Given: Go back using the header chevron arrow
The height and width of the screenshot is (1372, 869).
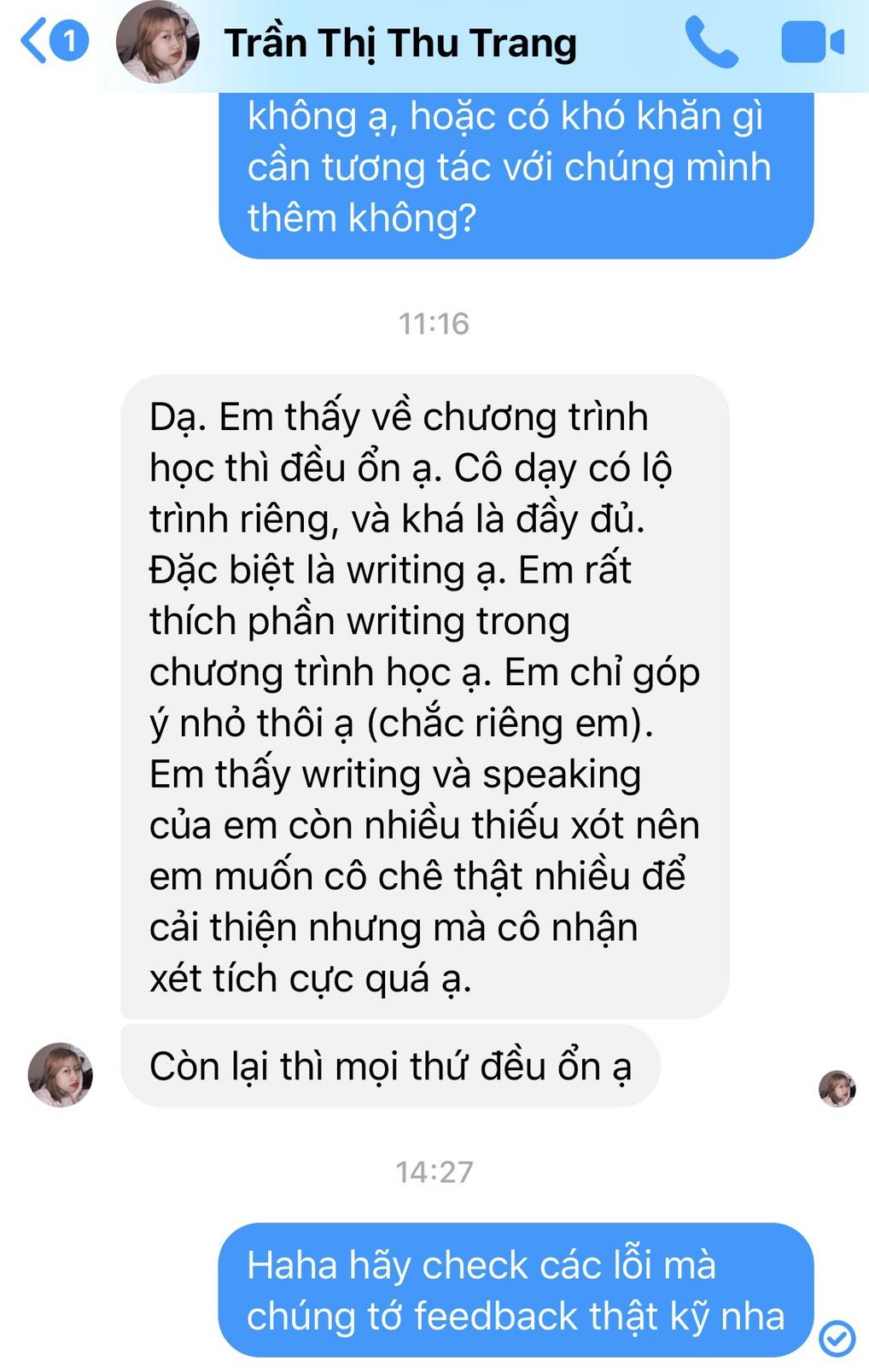Looking at the screenshot, I should point(33,42).
